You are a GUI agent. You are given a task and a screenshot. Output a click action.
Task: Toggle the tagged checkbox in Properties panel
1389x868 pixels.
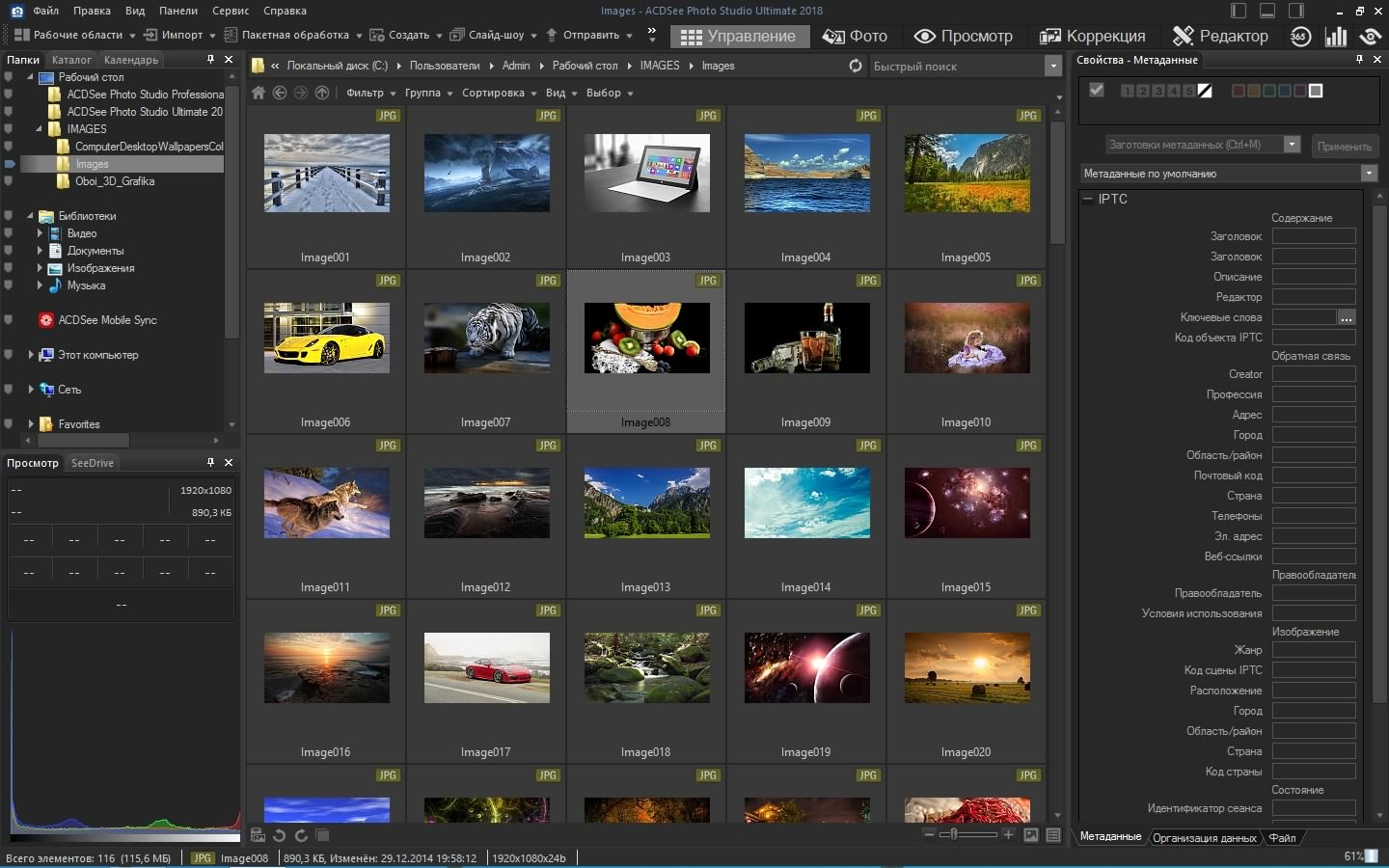click(x=1096, y=91)
